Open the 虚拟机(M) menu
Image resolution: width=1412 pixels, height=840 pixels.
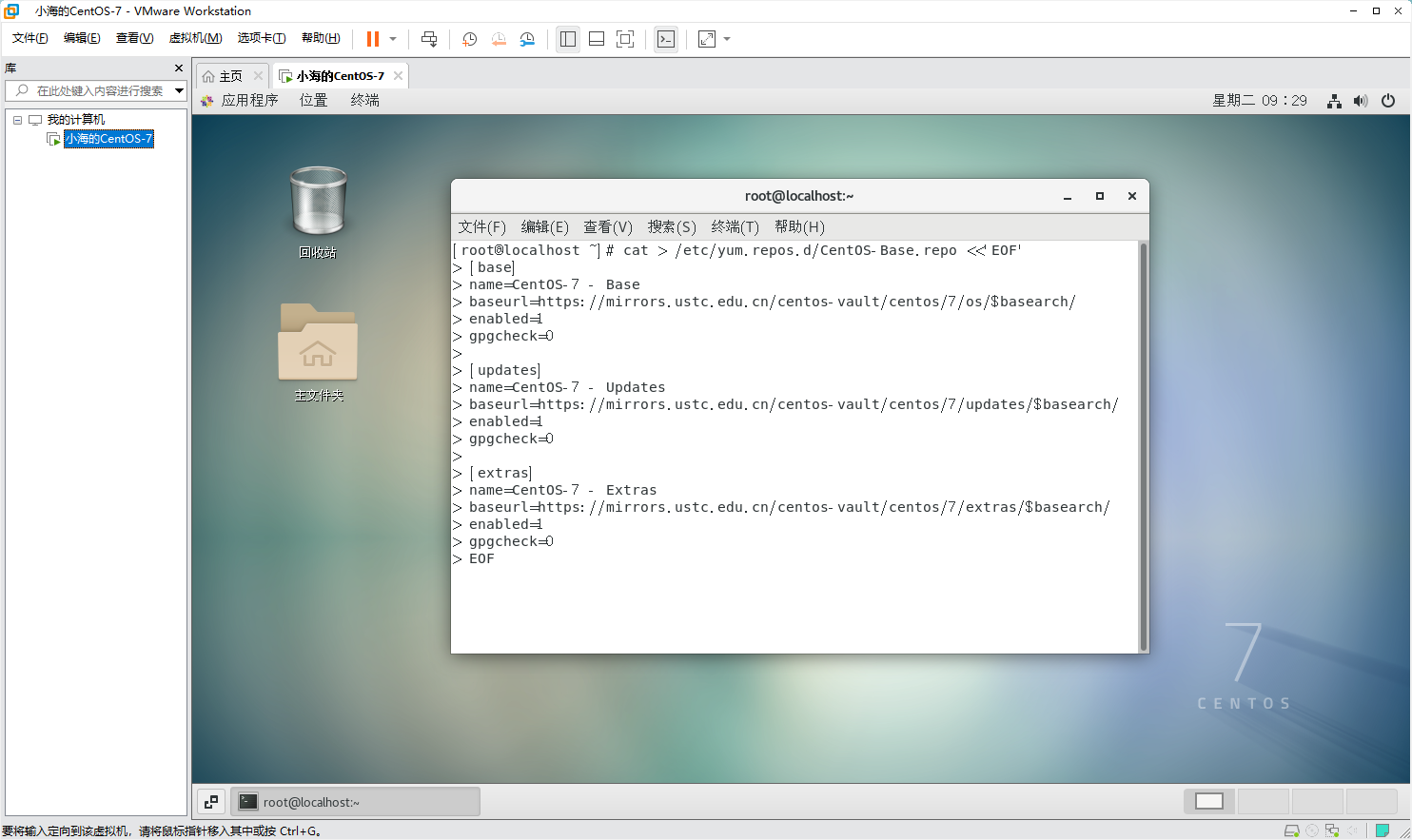[x=195, y=38]
